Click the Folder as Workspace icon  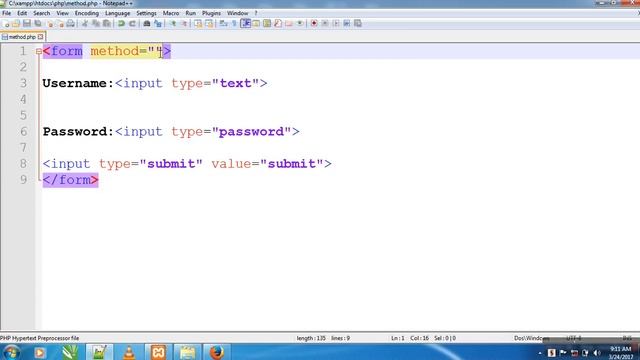click(x=289, y=24)
